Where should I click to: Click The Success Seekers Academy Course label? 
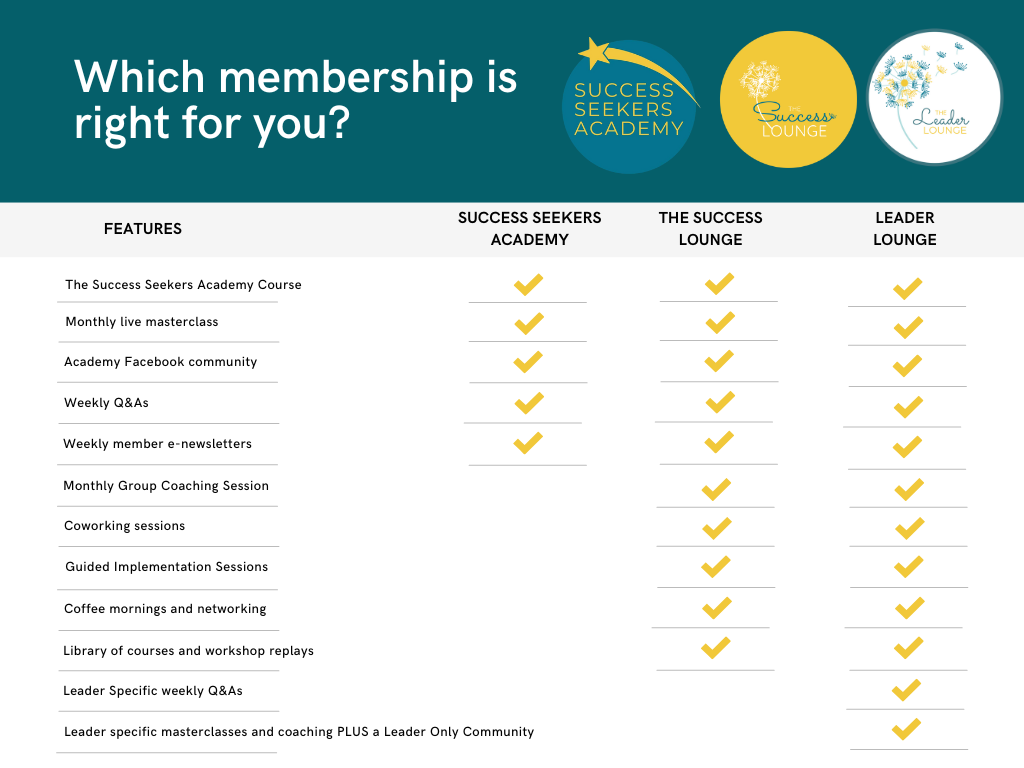coord(183,285)
